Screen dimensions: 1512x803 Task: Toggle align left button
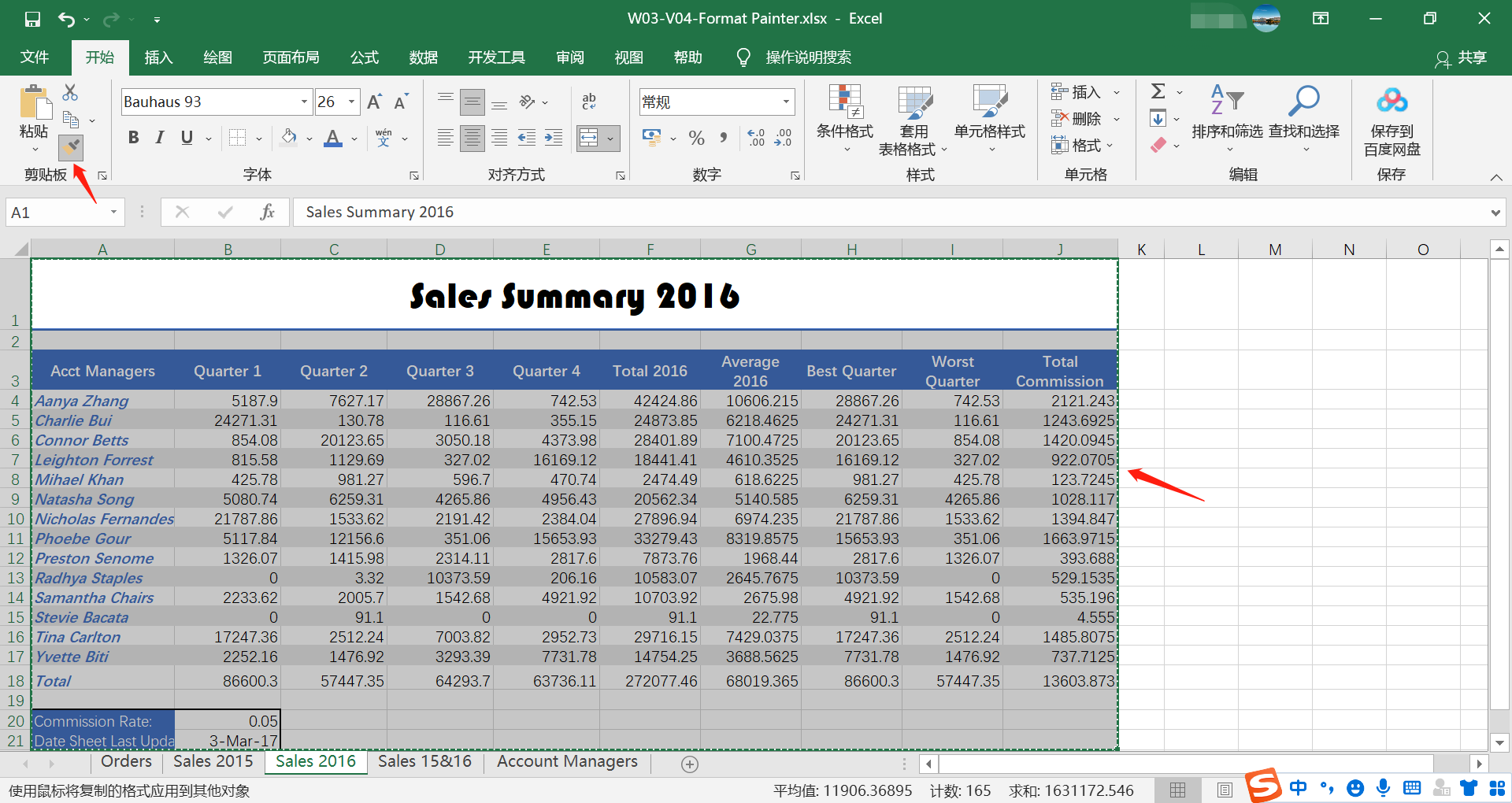(x=445, y=139)
